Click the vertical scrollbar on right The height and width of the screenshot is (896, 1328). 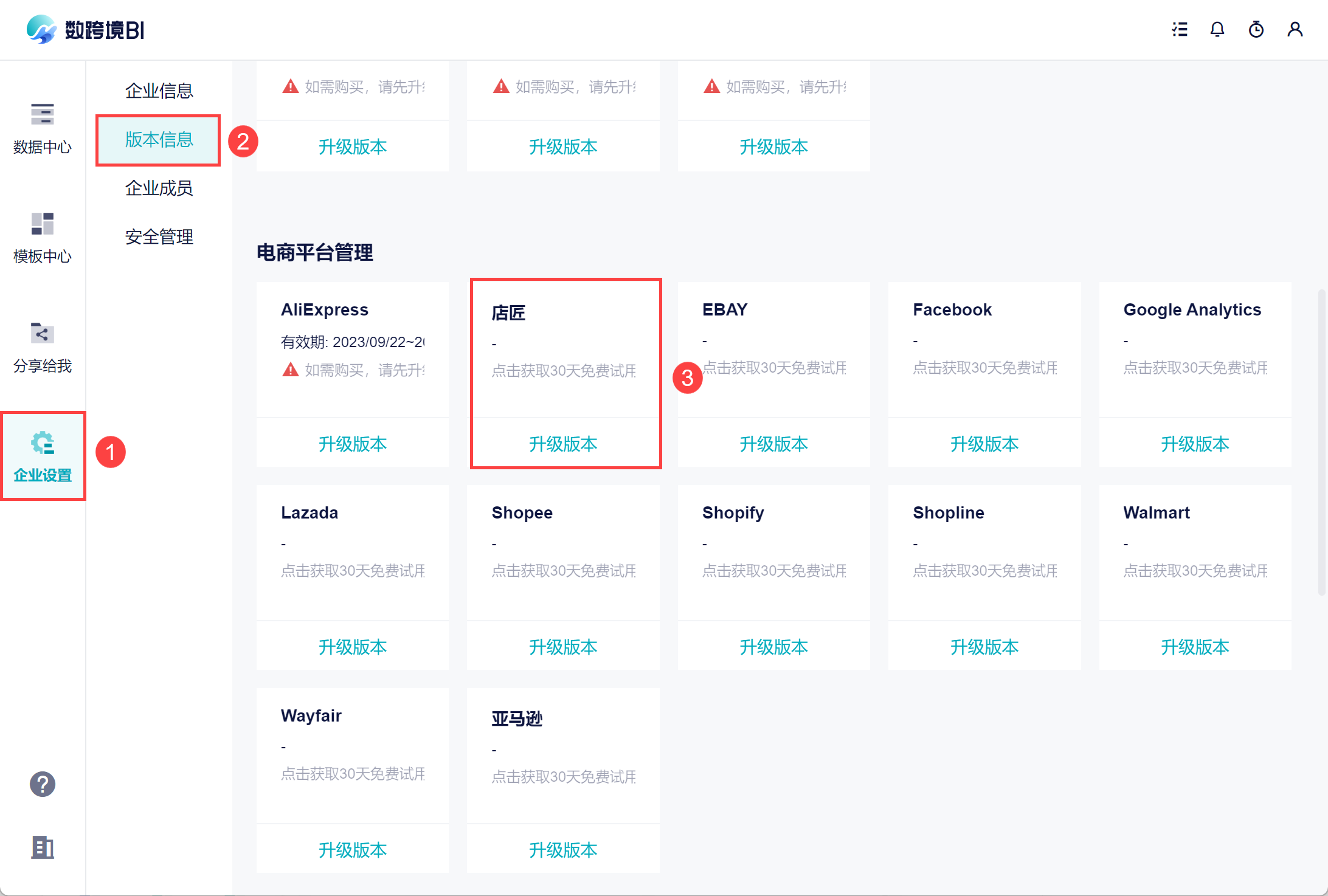(1321, 444)
